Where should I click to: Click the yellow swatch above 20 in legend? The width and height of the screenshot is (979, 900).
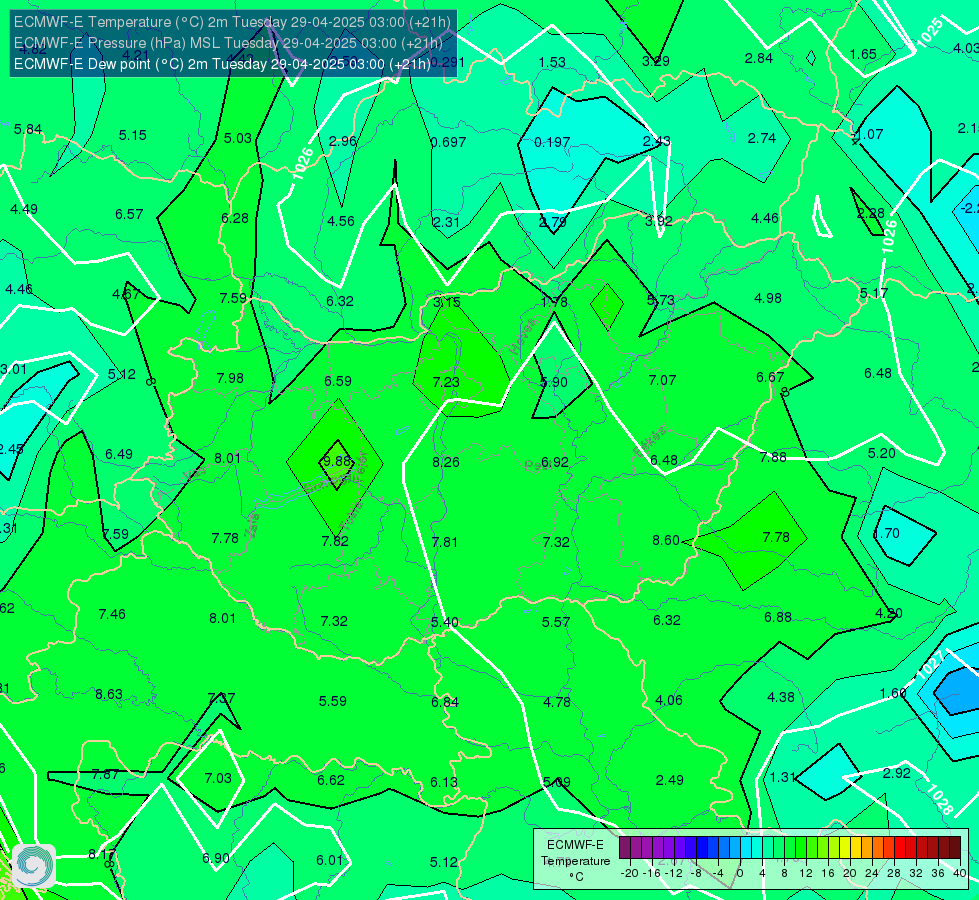point(845,848)
